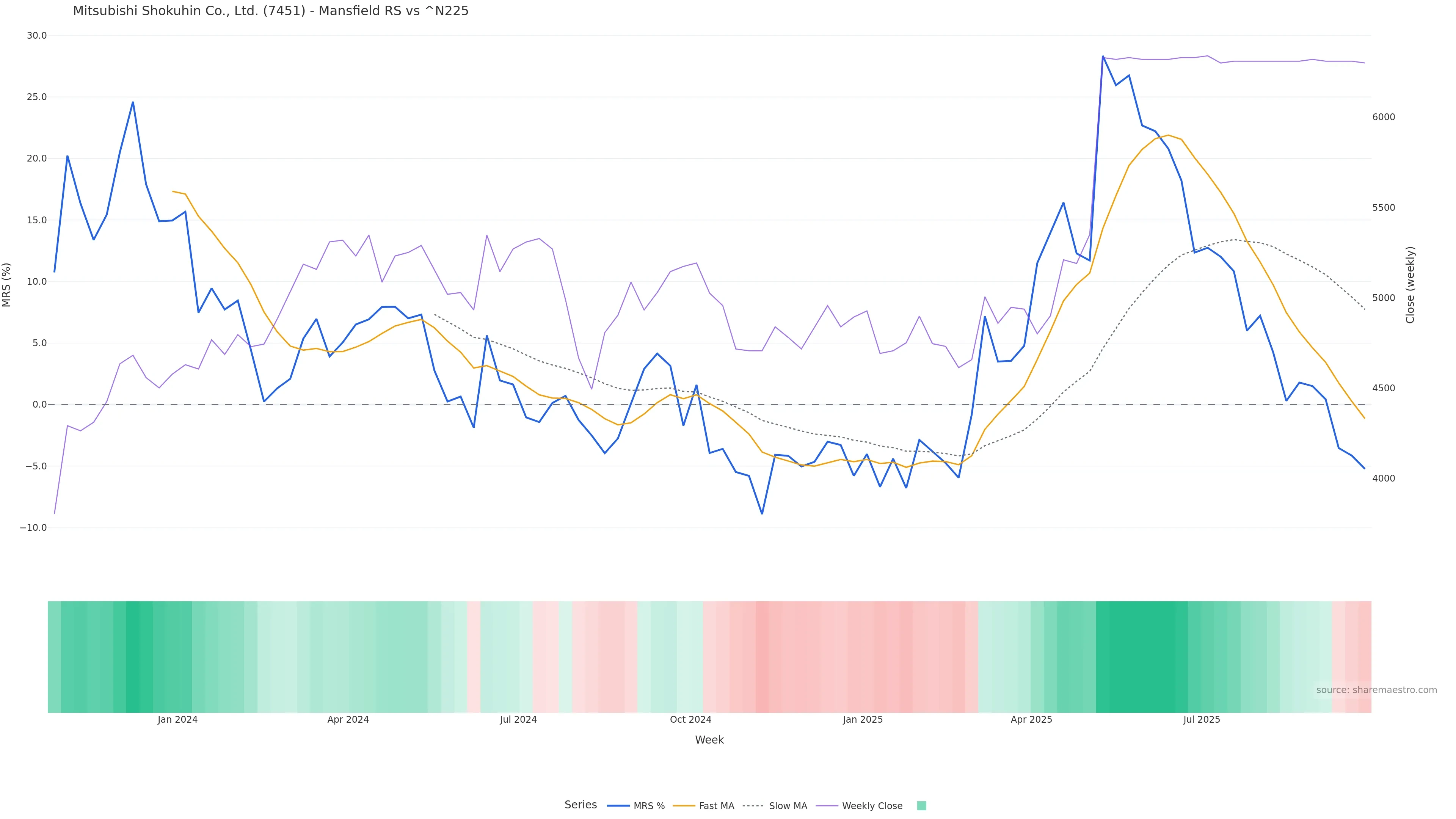The image size is (1456, 819).
Task: Click the sharemaestro.com source text
Action: [x=1376, y=690]
